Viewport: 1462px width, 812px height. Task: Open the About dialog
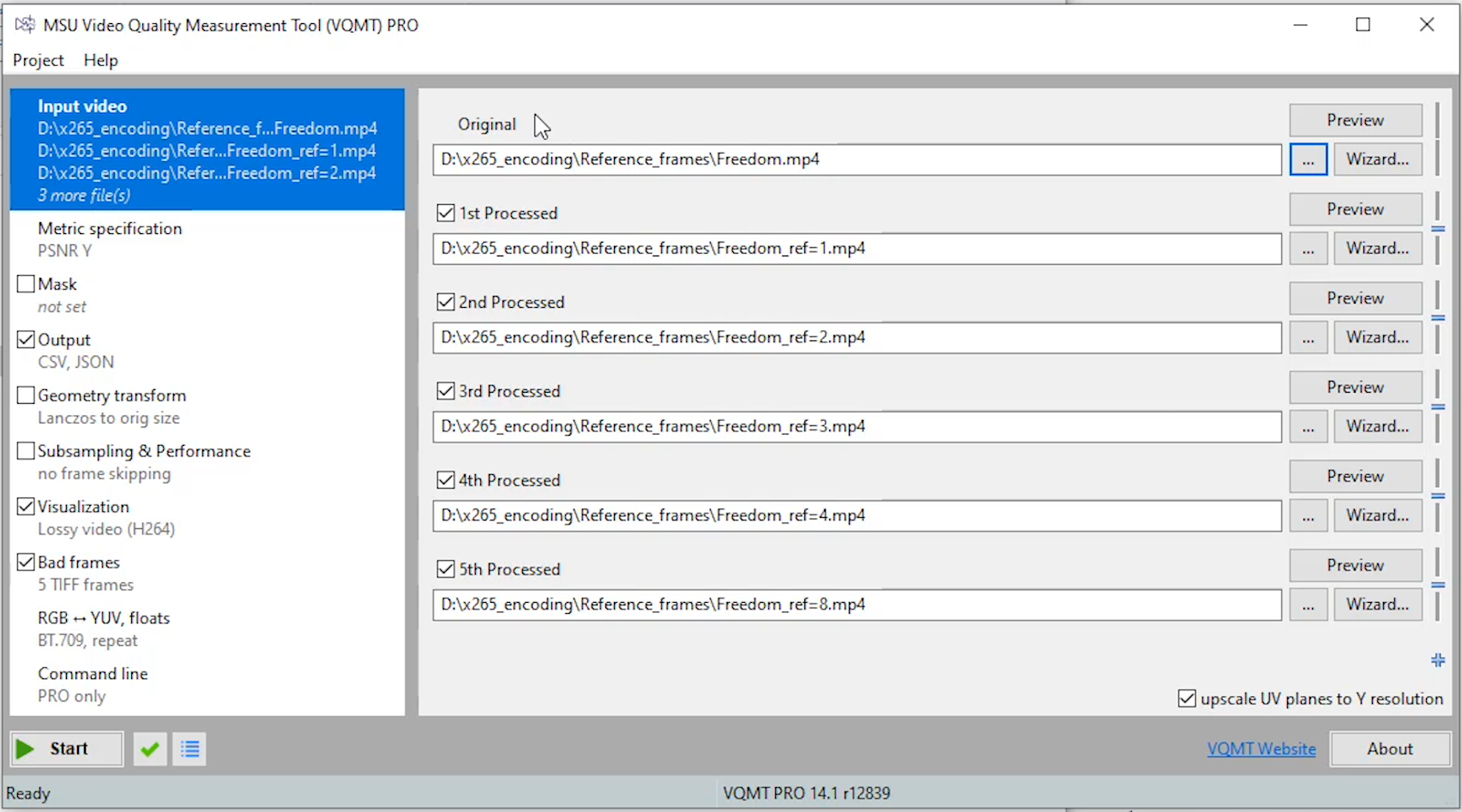click(1390, 749)
